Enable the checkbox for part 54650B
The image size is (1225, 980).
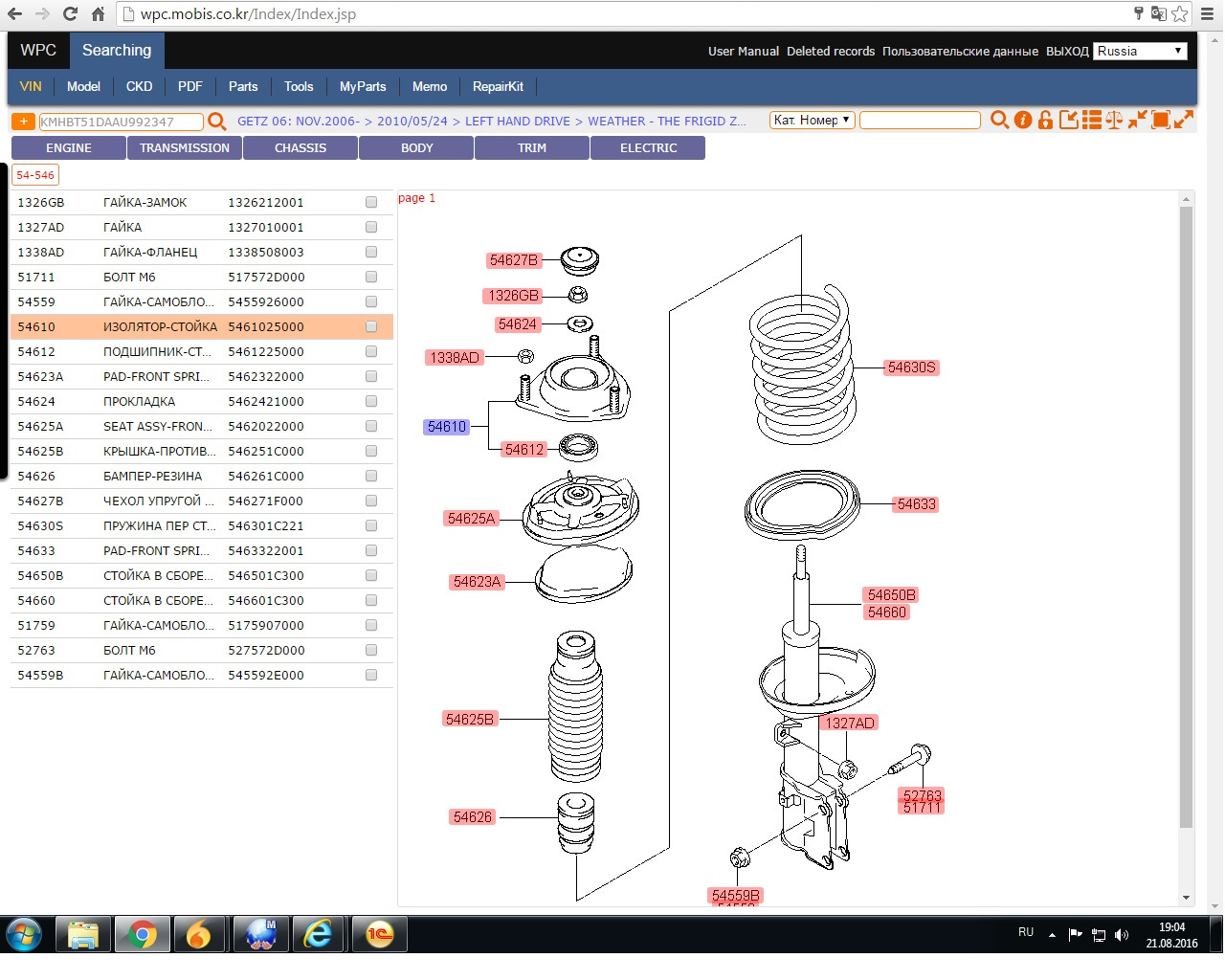coord(370,575)
